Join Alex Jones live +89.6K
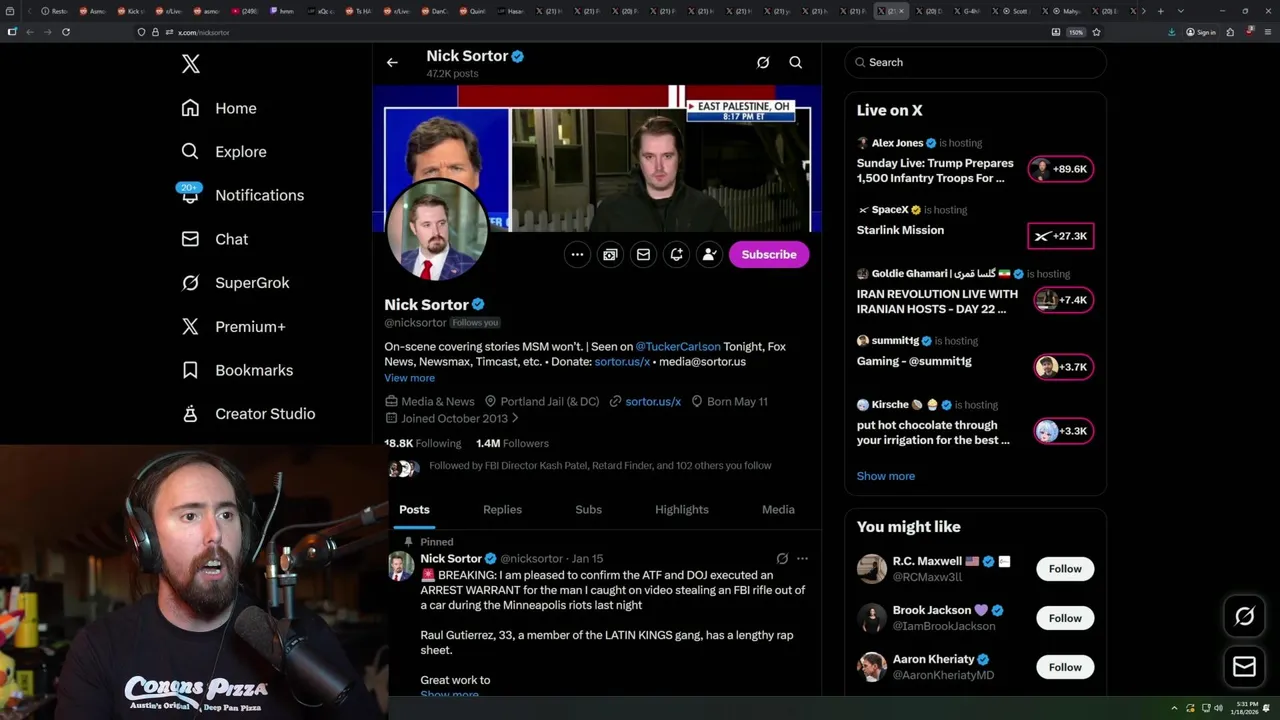Image resolution: width=1280 pixels, height=720 pixels. coord(1061,169)
